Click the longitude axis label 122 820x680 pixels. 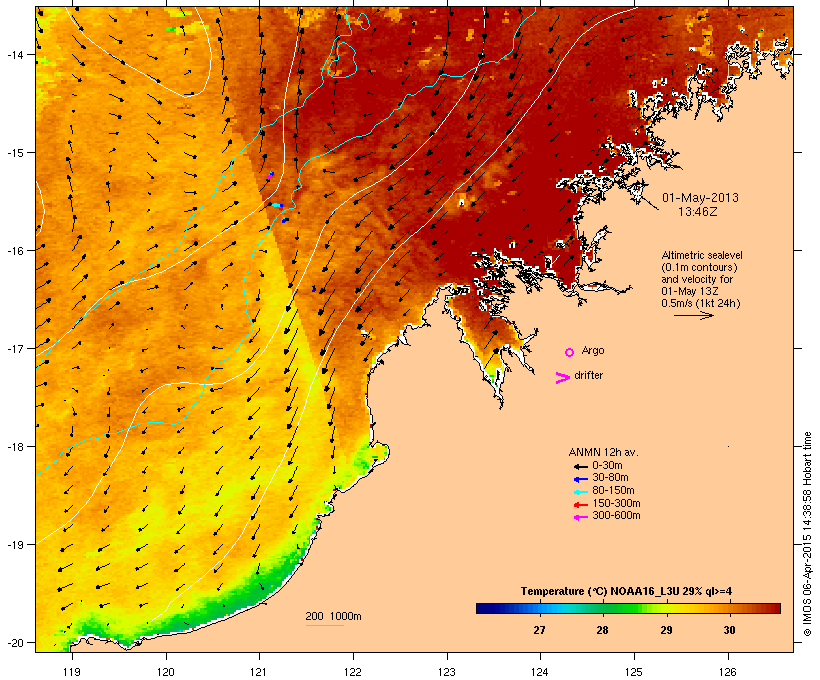point(353,672)
